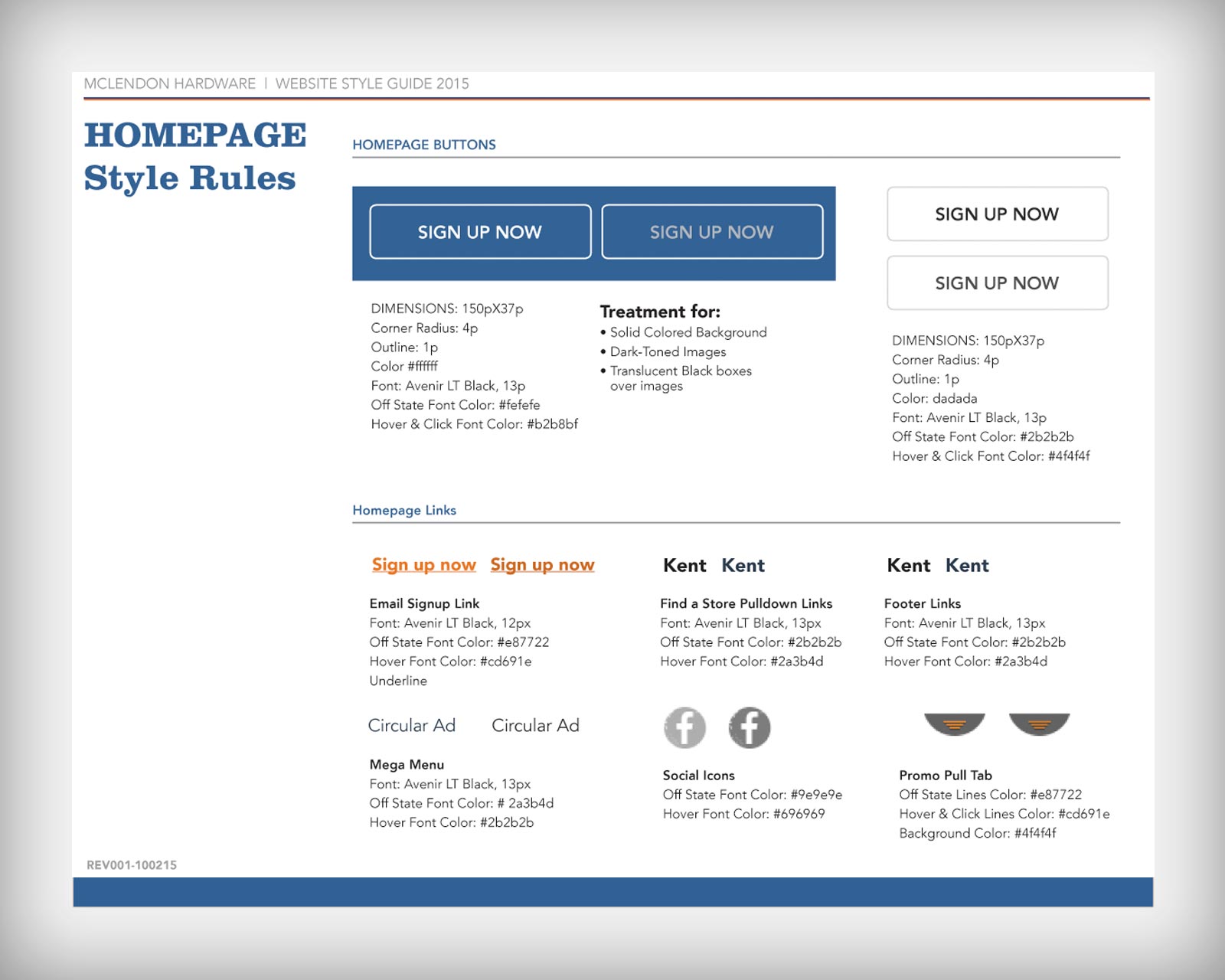The height and width of the screenshot is (980, 1225).
Task: Click 'Off State Font Color: #fefefe' text
Action: coord(456,404)
